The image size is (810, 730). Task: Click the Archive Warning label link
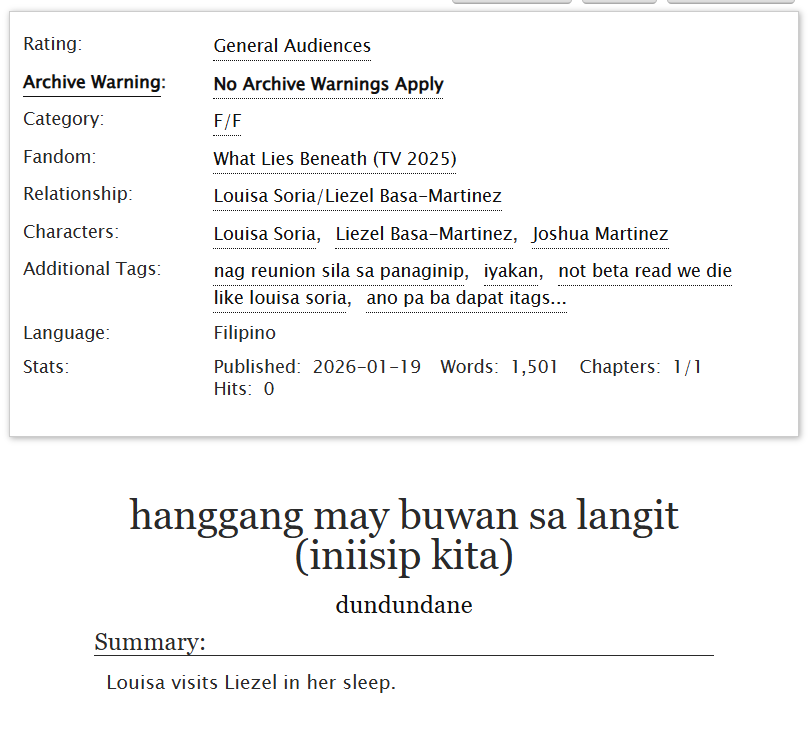(x=92, y=82)
